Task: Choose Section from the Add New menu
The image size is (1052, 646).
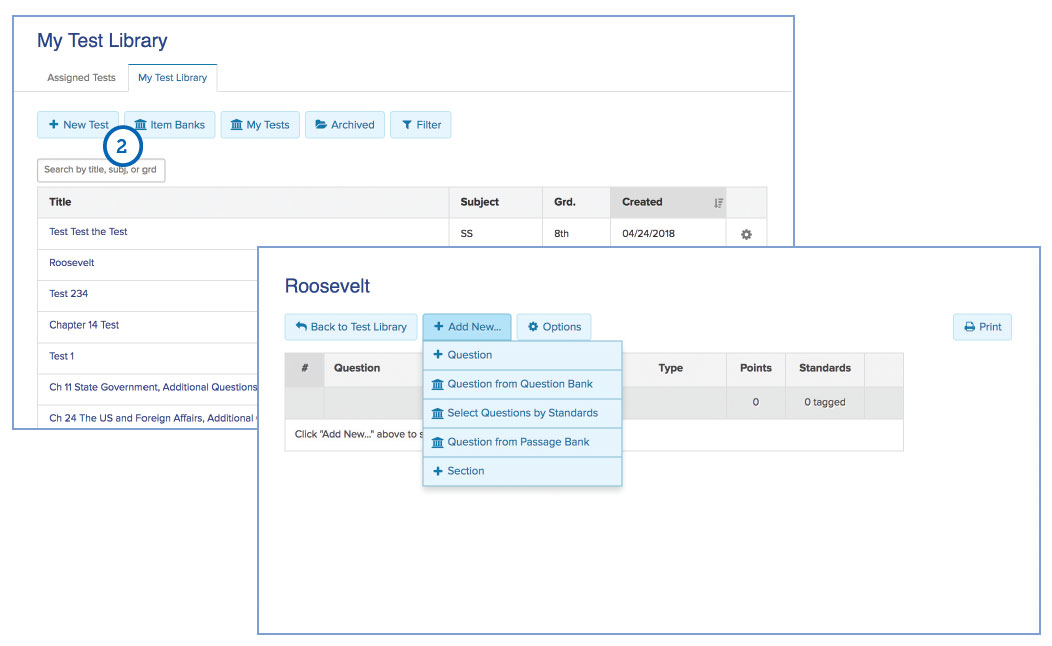Action: (x=523, y=471)
